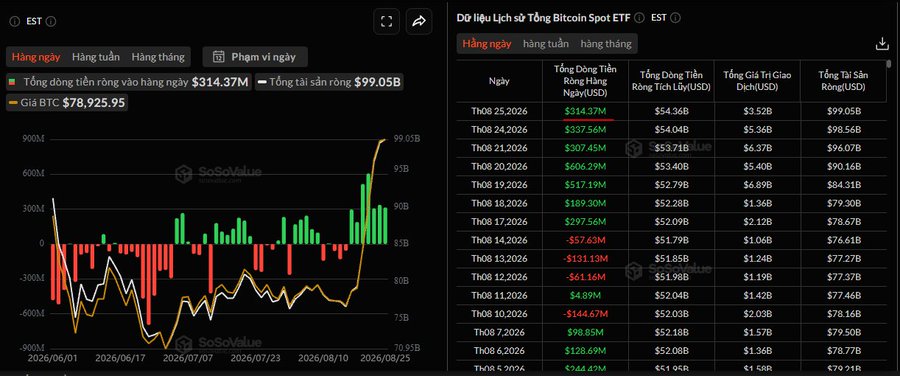Click the orange line swatch of BTC price legend
Image resolution: width=900 pixels, height=376 pixels.
click(14, 103)
